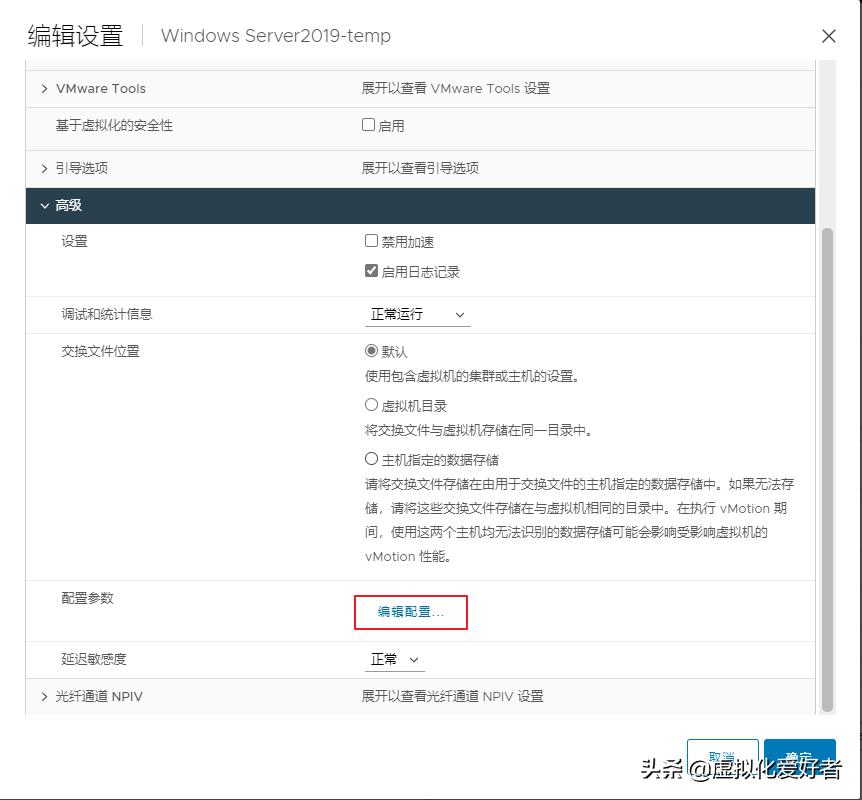Collapse the 高级 section
This screenshot has width=862, height=800.
click(x=46, y=206)
